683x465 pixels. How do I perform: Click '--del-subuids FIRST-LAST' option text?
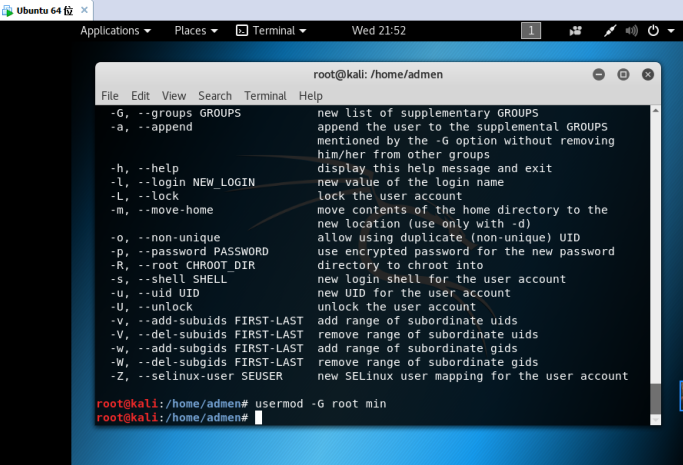[220, 335]
